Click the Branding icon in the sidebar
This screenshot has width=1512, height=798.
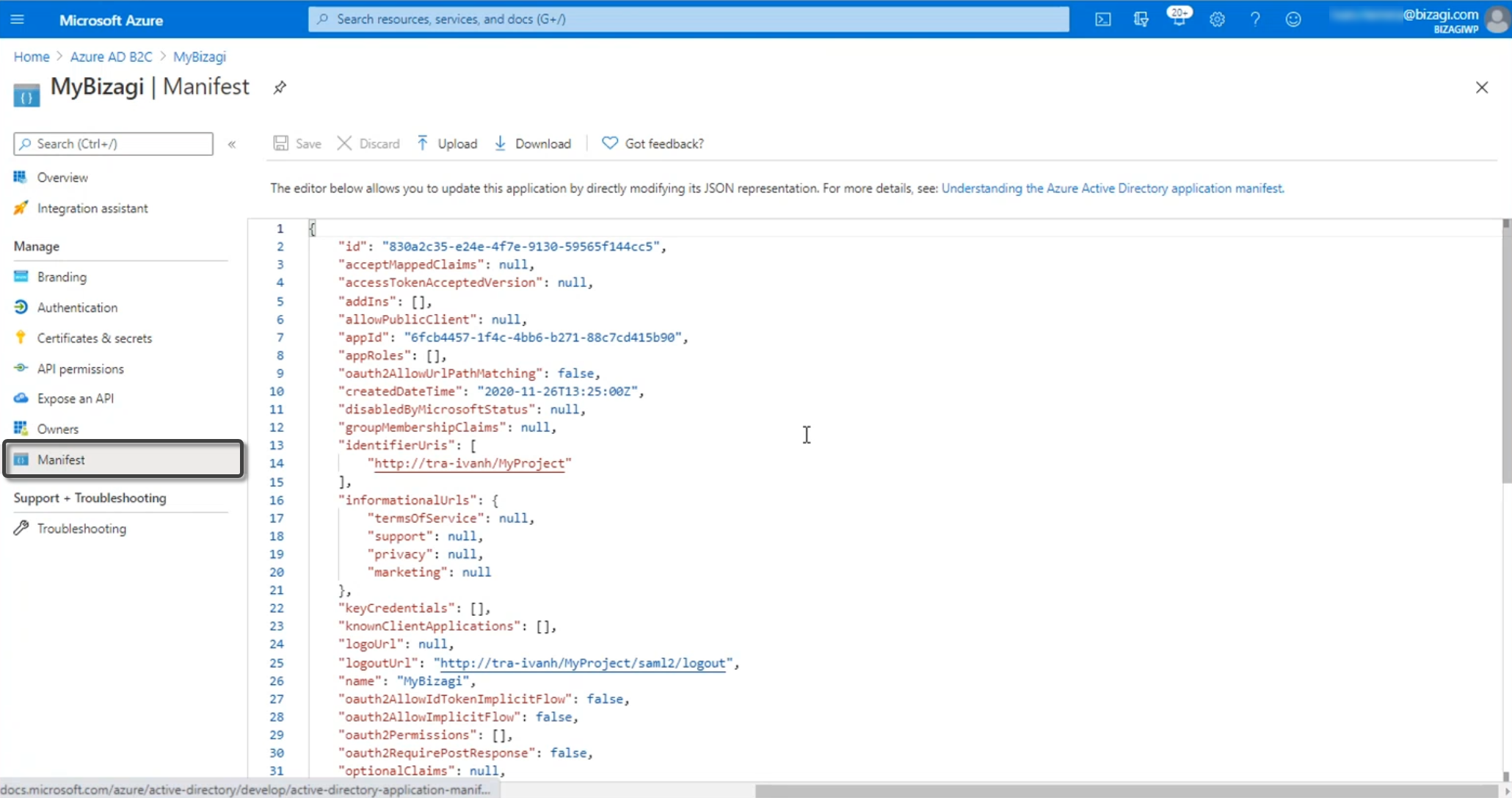(21, 277)
